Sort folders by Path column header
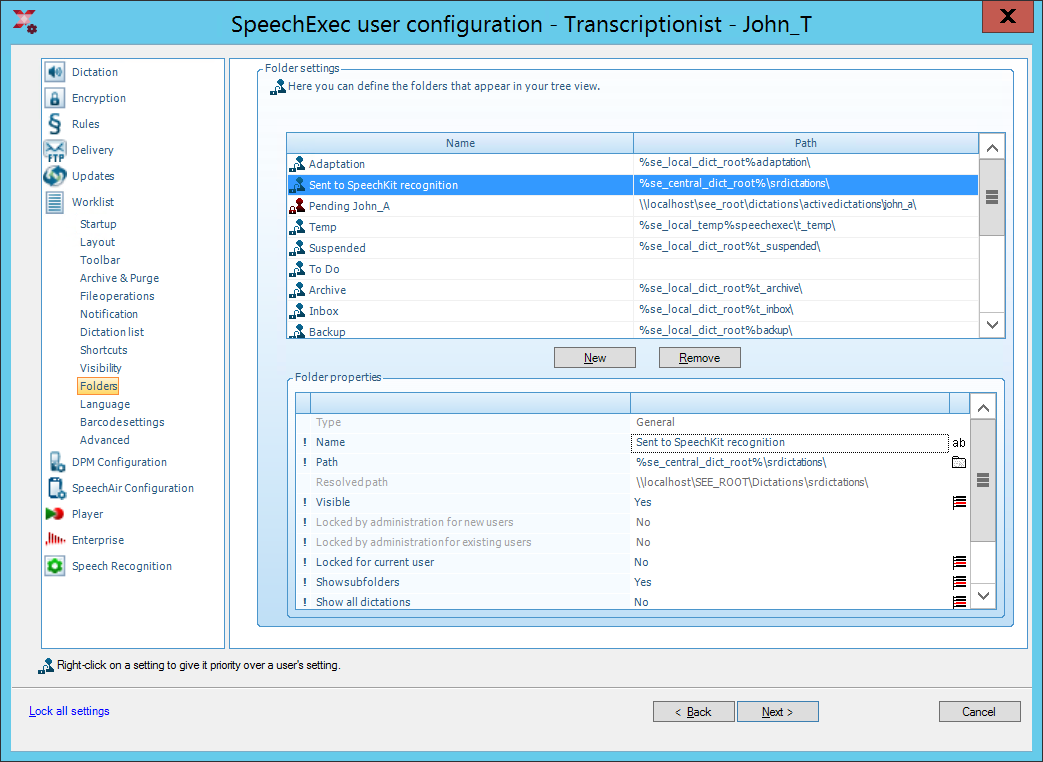The height and width of the screenshot is (762, 1043). 806,143
